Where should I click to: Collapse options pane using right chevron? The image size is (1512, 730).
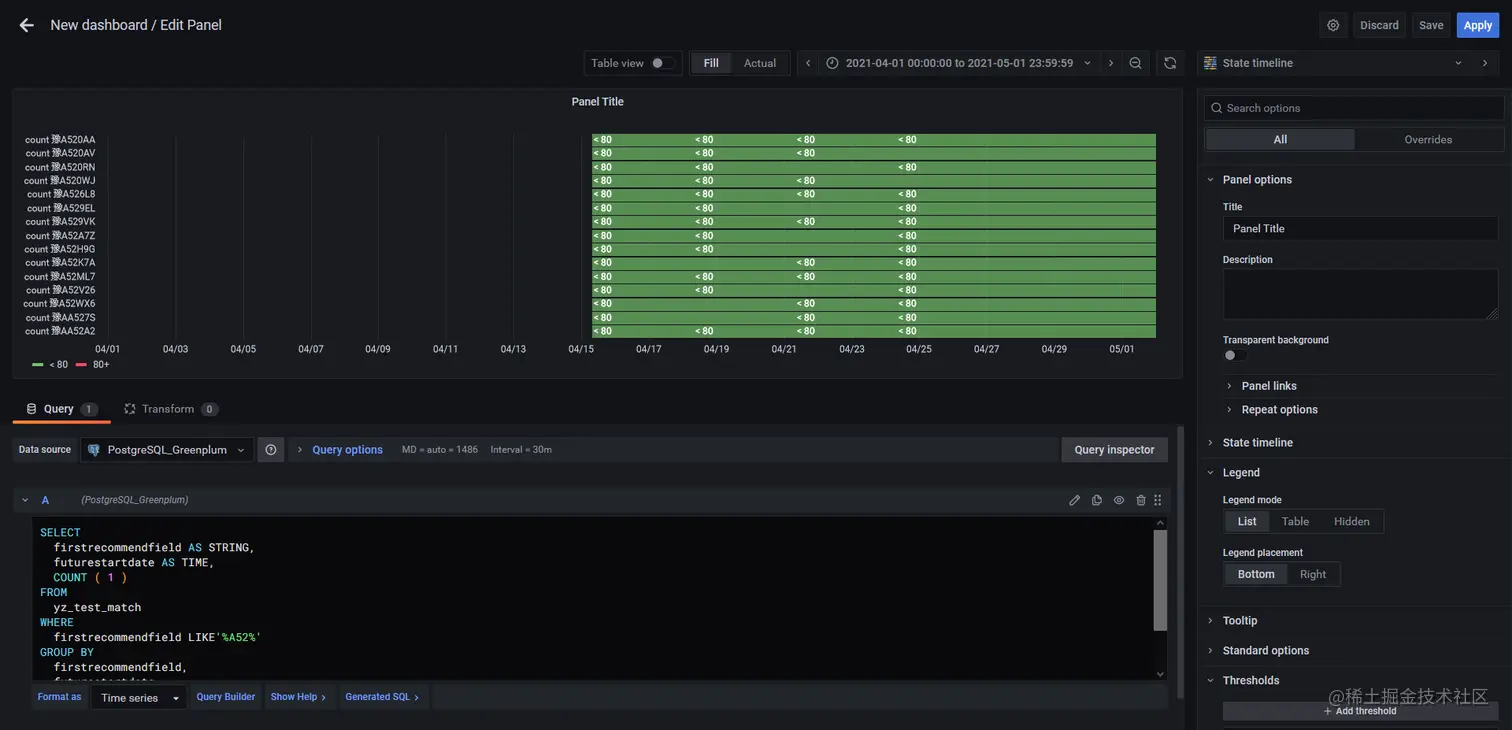pyautogui.click(x=1485, y=63)
